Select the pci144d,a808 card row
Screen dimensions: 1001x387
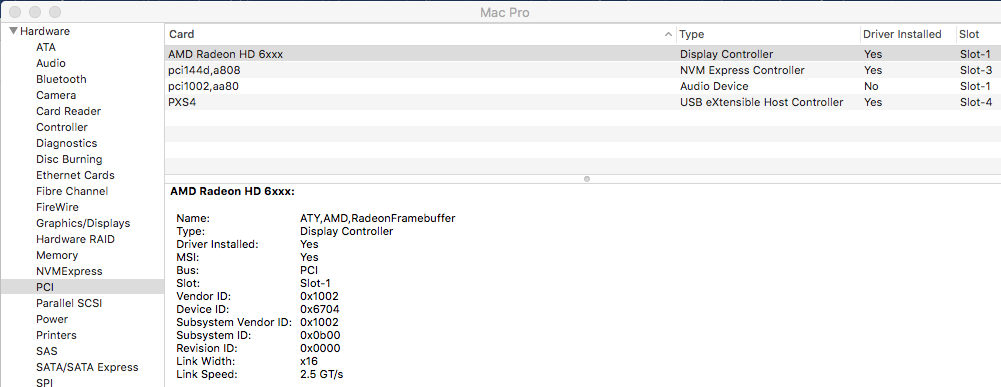pyautogui.click(x=582, y=70)
